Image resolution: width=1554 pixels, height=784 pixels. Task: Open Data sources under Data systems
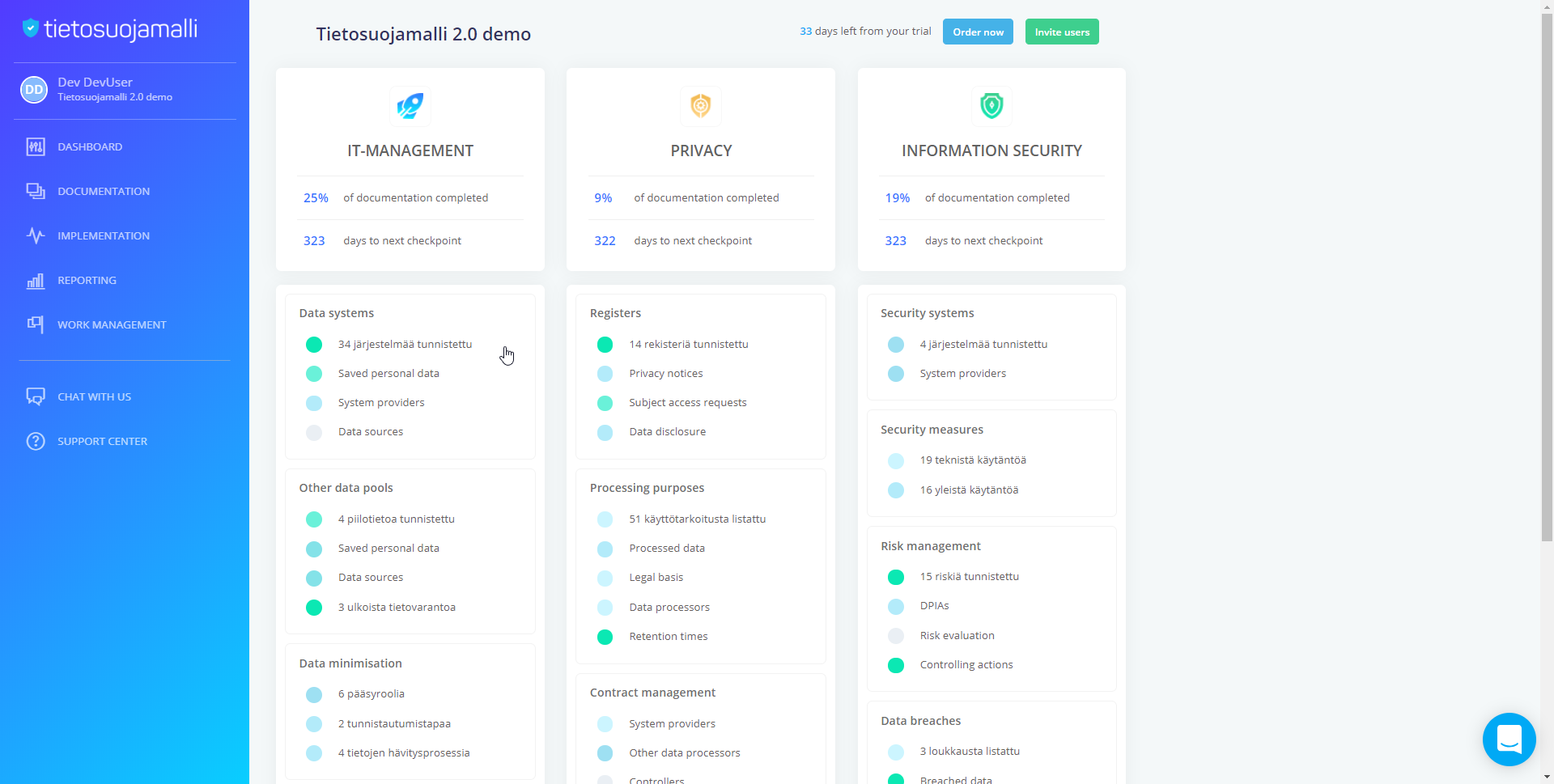pyautogui.click(x=371, y=431)
